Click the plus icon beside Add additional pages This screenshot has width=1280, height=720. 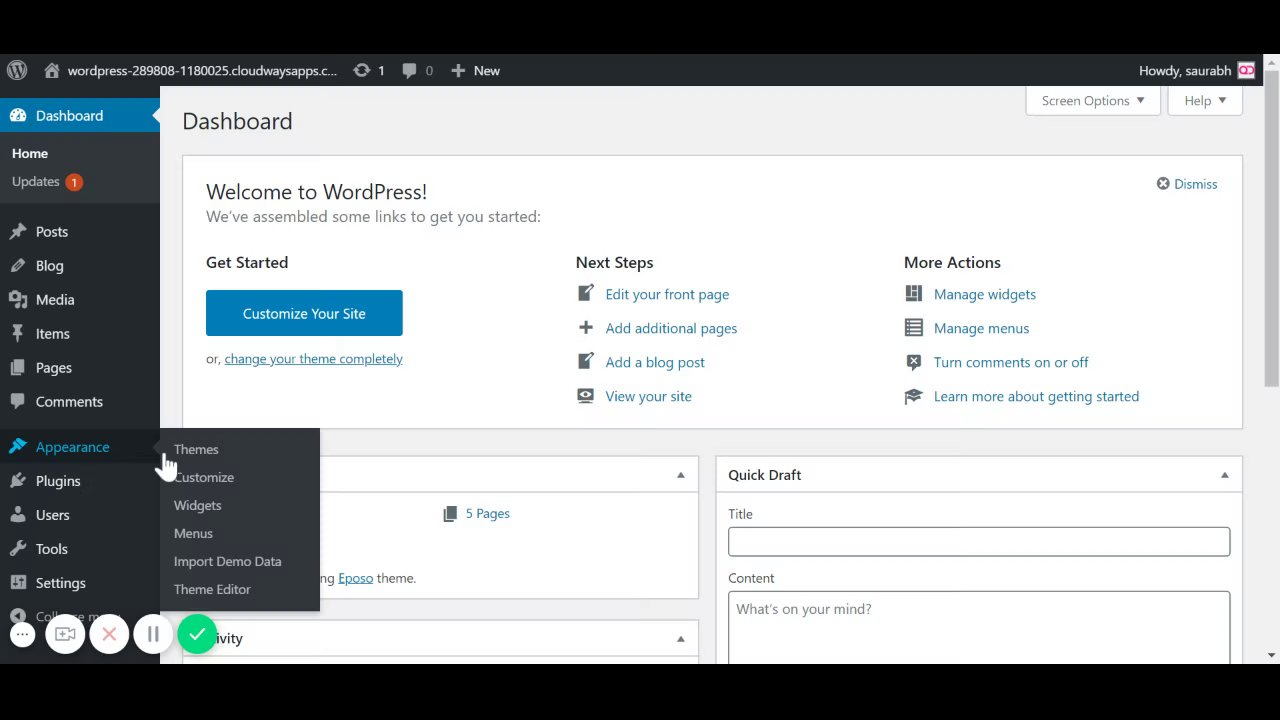click(586, 327)
